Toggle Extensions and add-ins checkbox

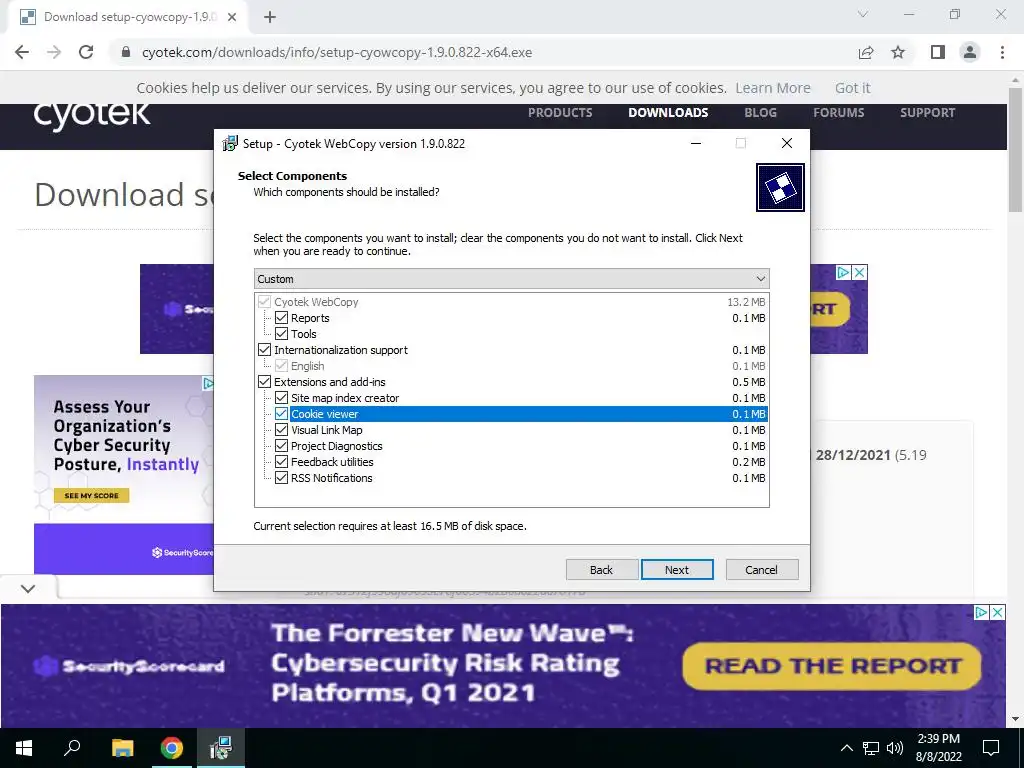tap(264, 382)
